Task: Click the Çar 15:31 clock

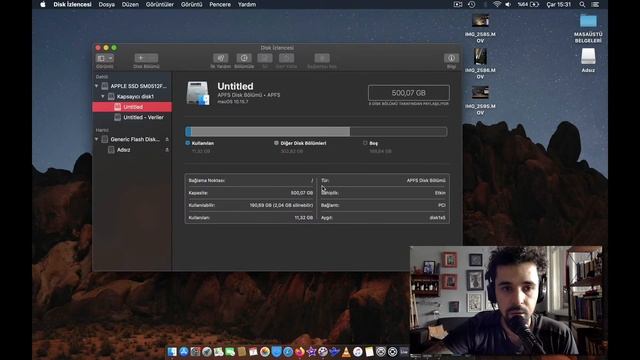Action: point(558,4)
